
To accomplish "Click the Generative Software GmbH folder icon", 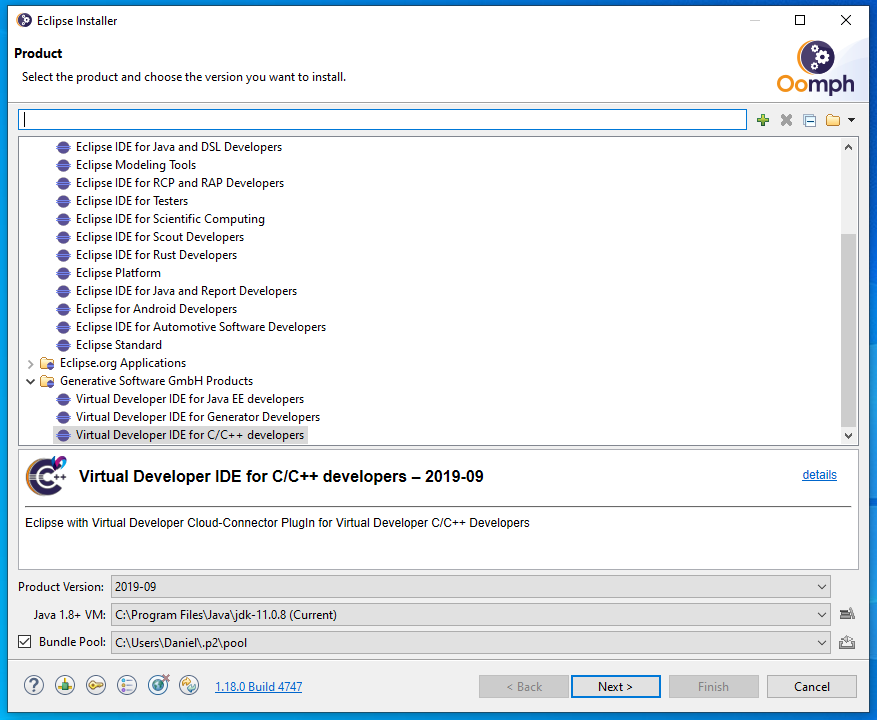I will 48,381.
